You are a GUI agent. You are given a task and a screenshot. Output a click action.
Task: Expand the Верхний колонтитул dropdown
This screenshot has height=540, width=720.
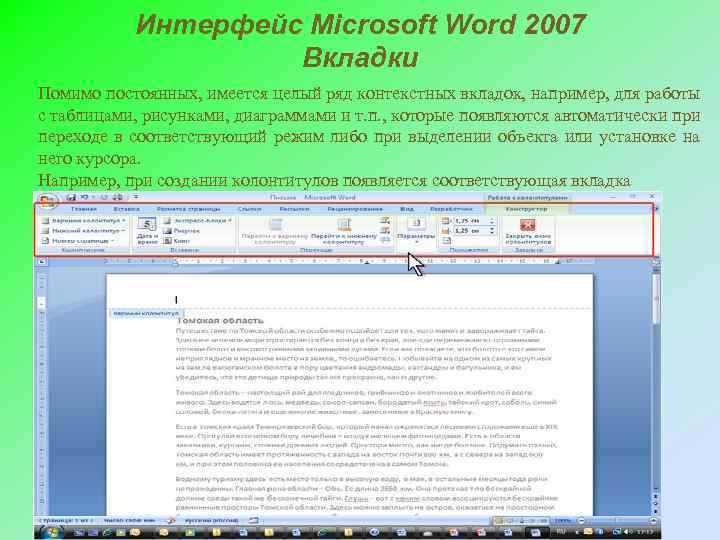tap(84, 220)
